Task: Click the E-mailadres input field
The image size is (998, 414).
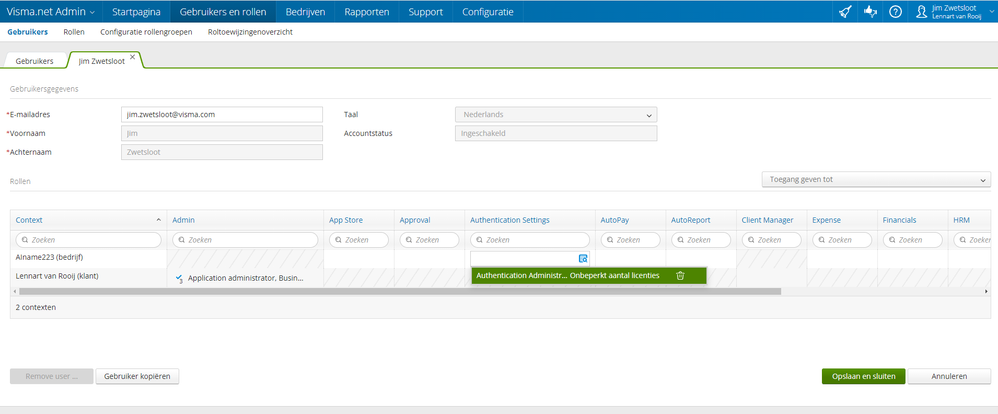Action: click(221, 115)
